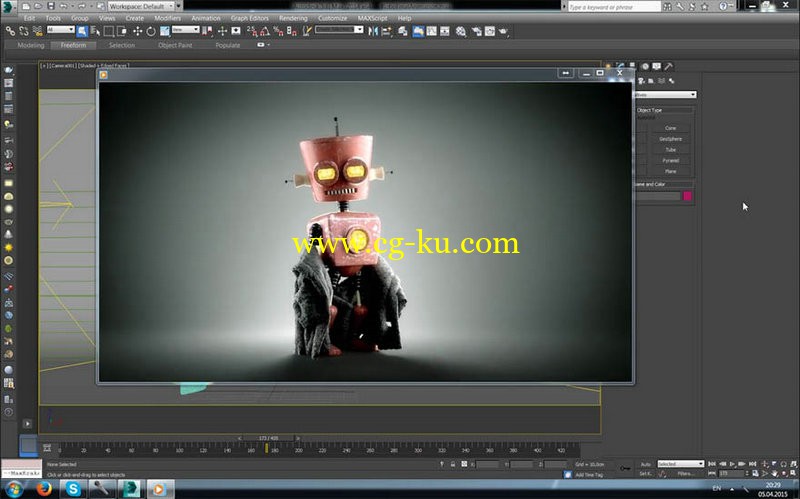Open the MAXScript menu
The height and width of the screenshot is (499, 800).
(x=372, y=18)
